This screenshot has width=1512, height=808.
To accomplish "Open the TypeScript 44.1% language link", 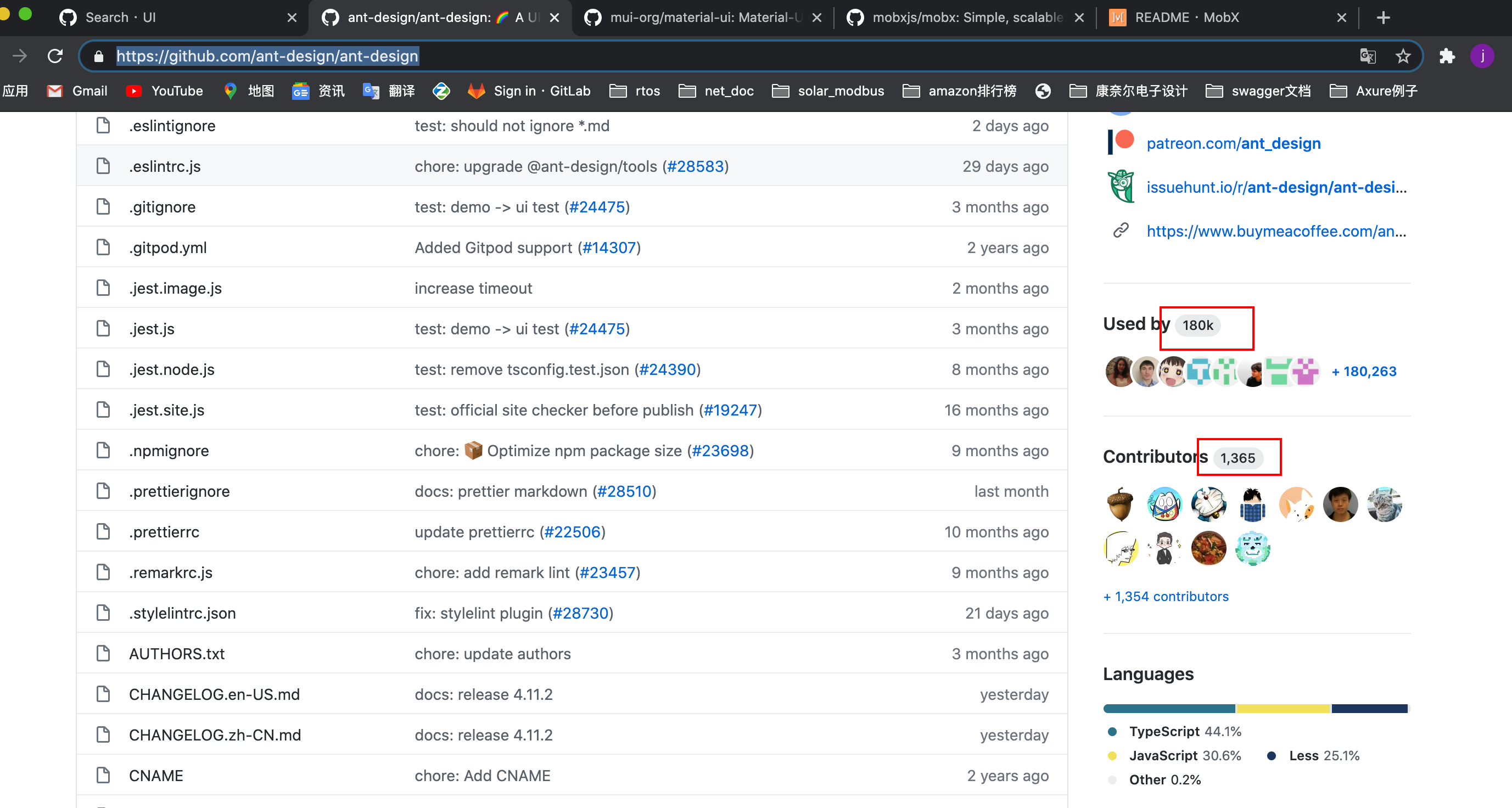I will coord(1174,732).
